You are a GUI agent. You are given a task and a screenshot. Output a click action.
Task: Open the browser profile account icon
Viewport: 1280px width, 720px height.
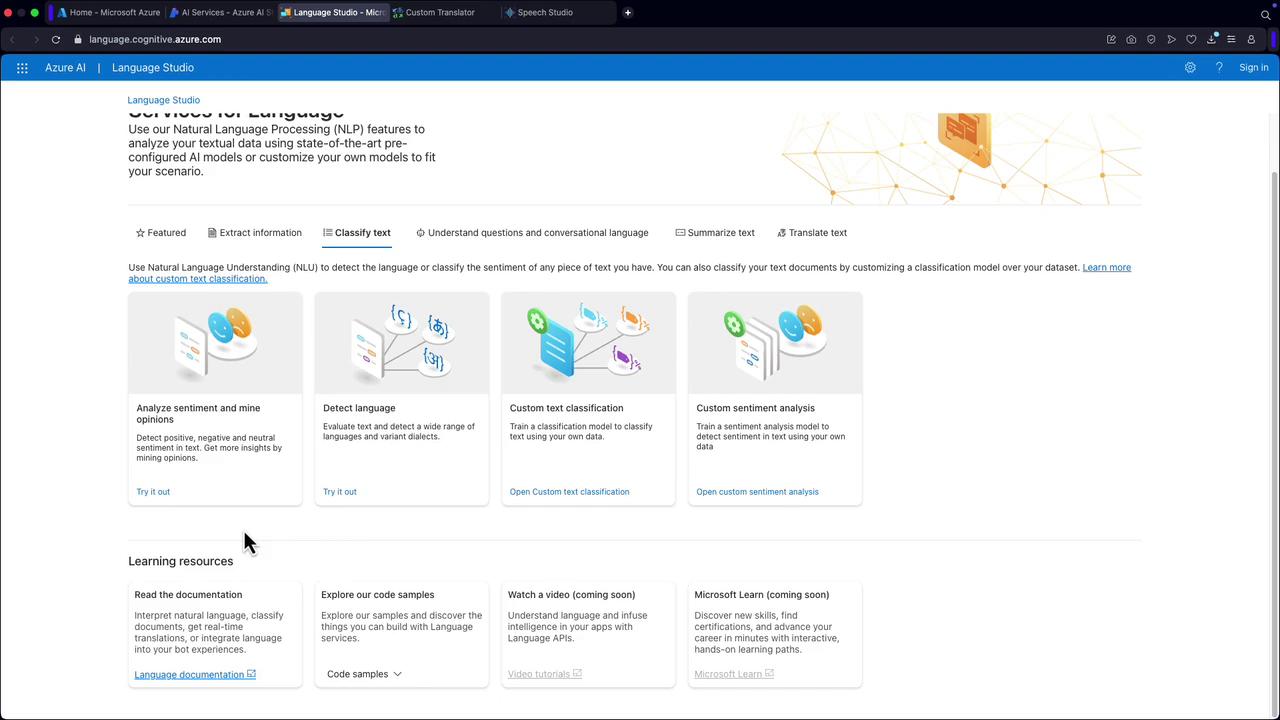click(x=1251, y=40)
